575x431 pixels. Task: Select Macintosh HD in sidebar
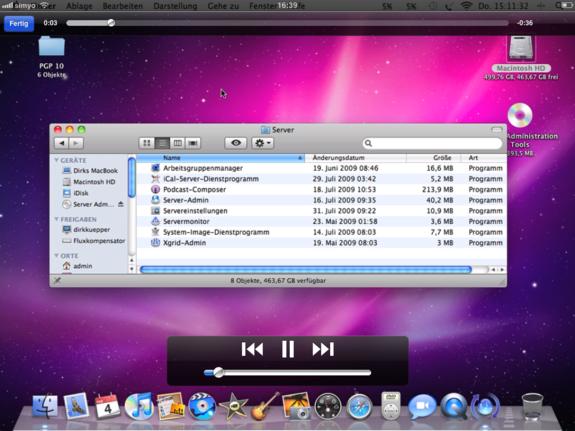[x=89, y=182]
